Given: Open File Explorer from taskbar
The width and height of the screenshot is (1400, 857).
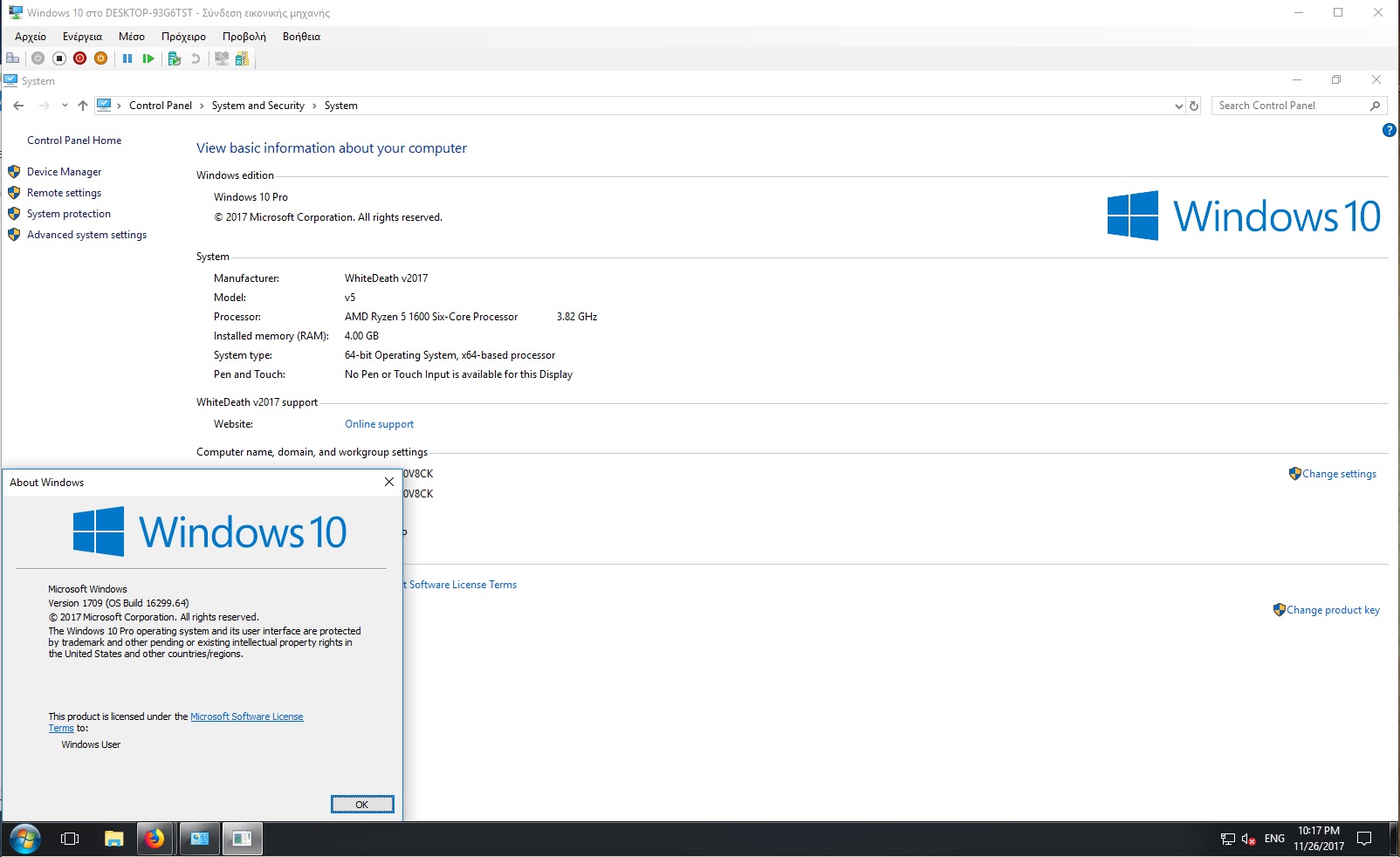Looking at the screenshot, I should click(x=114, y=839).
